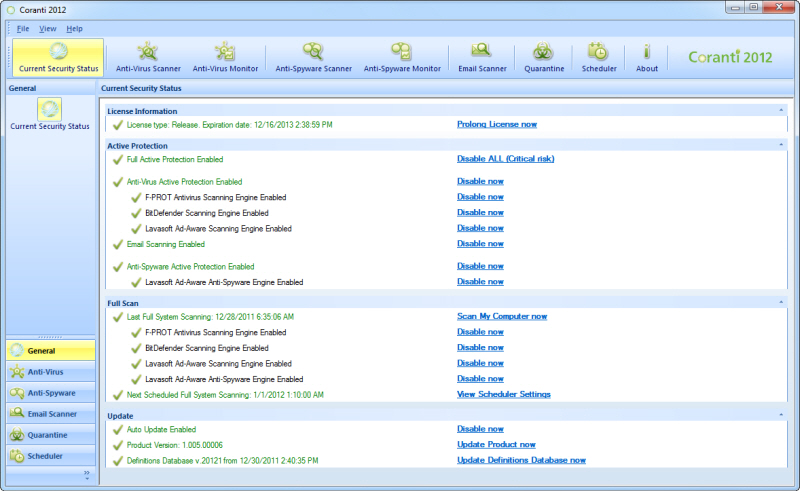Image resolution: width=800 pixels, height=491 pixels.
Task: Disable Anti-Spyware Active Protection
Action: pos(480,266)
